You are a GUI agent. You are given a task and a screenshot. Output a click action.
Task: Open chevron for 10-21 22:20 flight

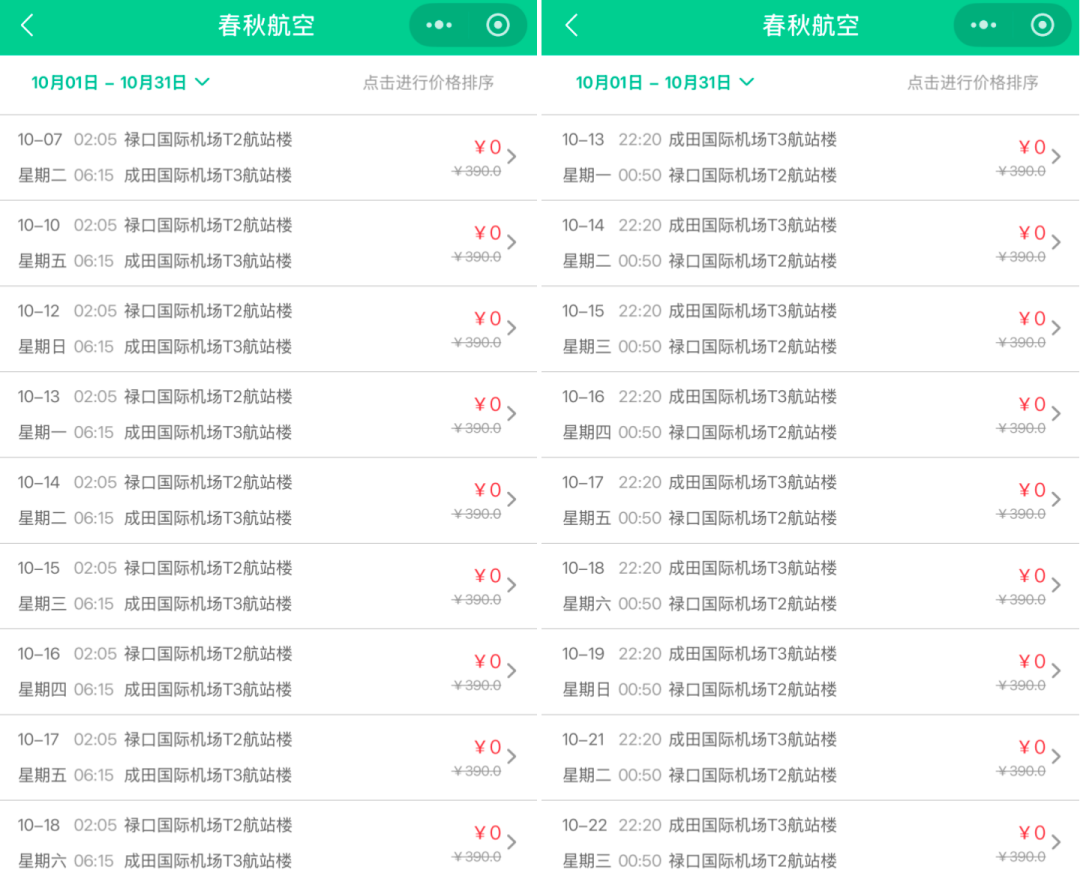1056,756
